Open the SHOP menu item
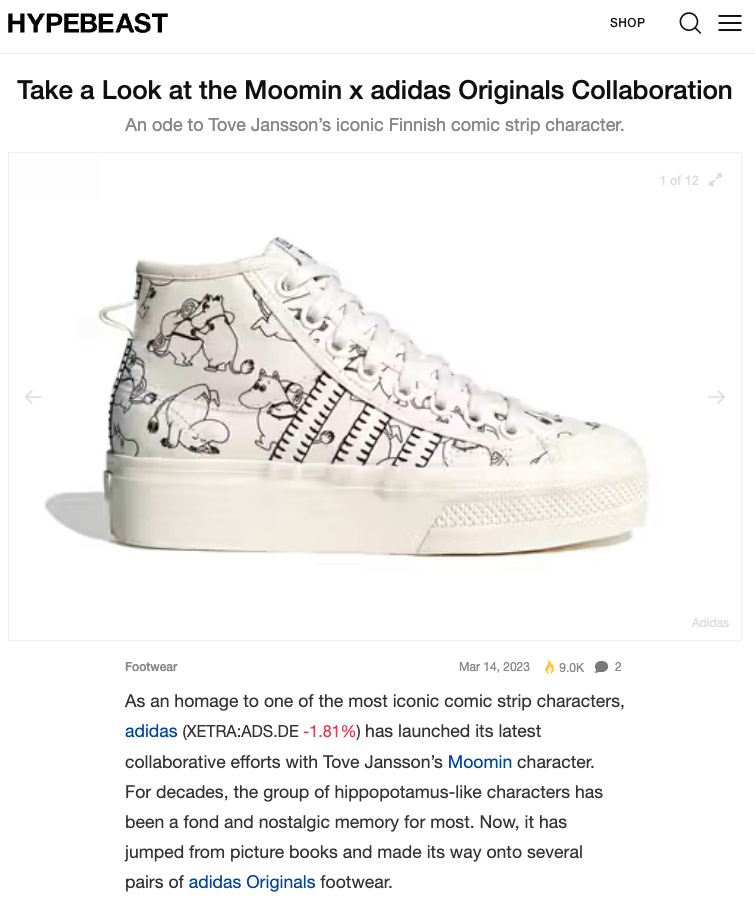The height and width of the screenshot is (904, 755). (x=627, y=23)
